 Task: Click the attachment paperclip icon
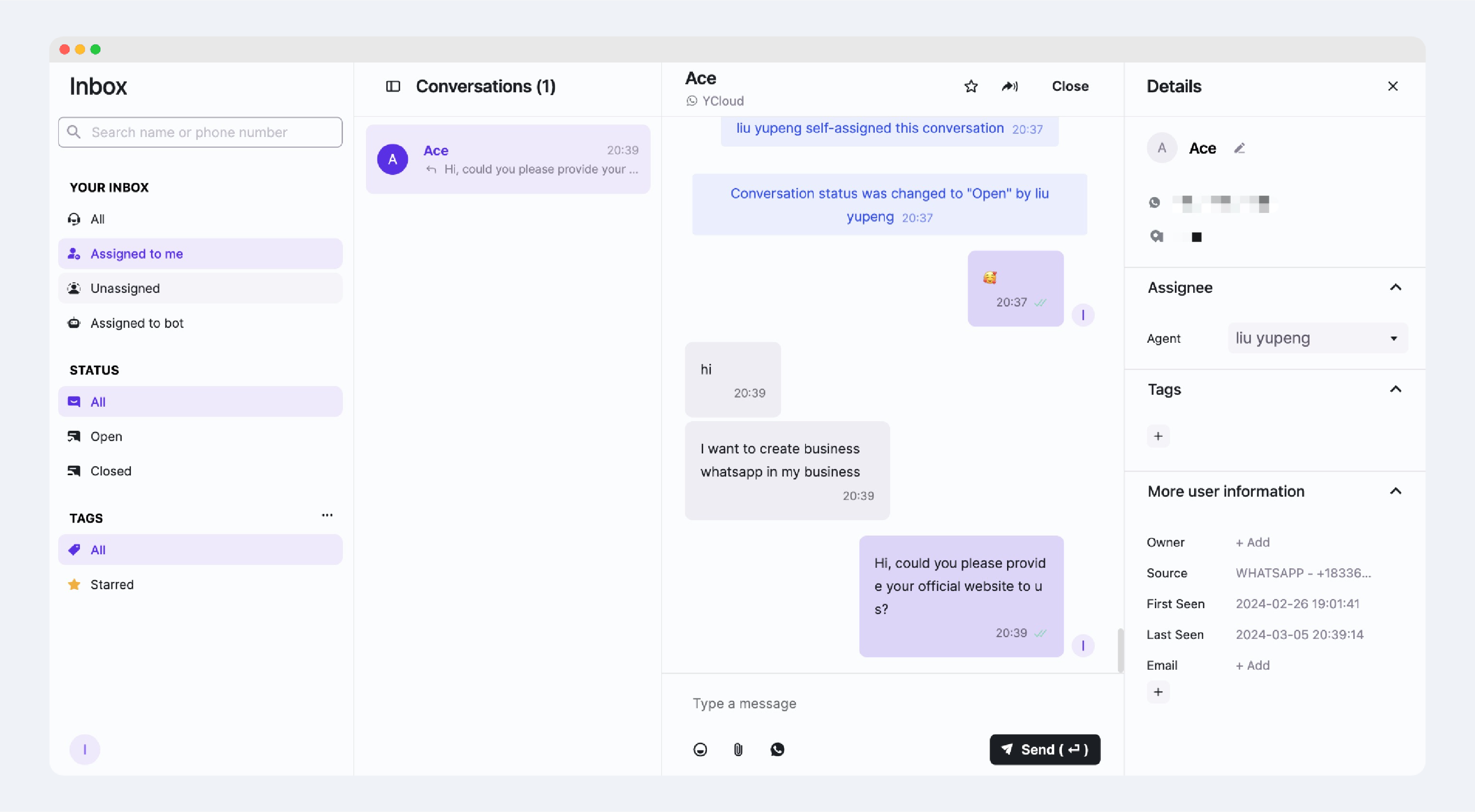point(738,749)
